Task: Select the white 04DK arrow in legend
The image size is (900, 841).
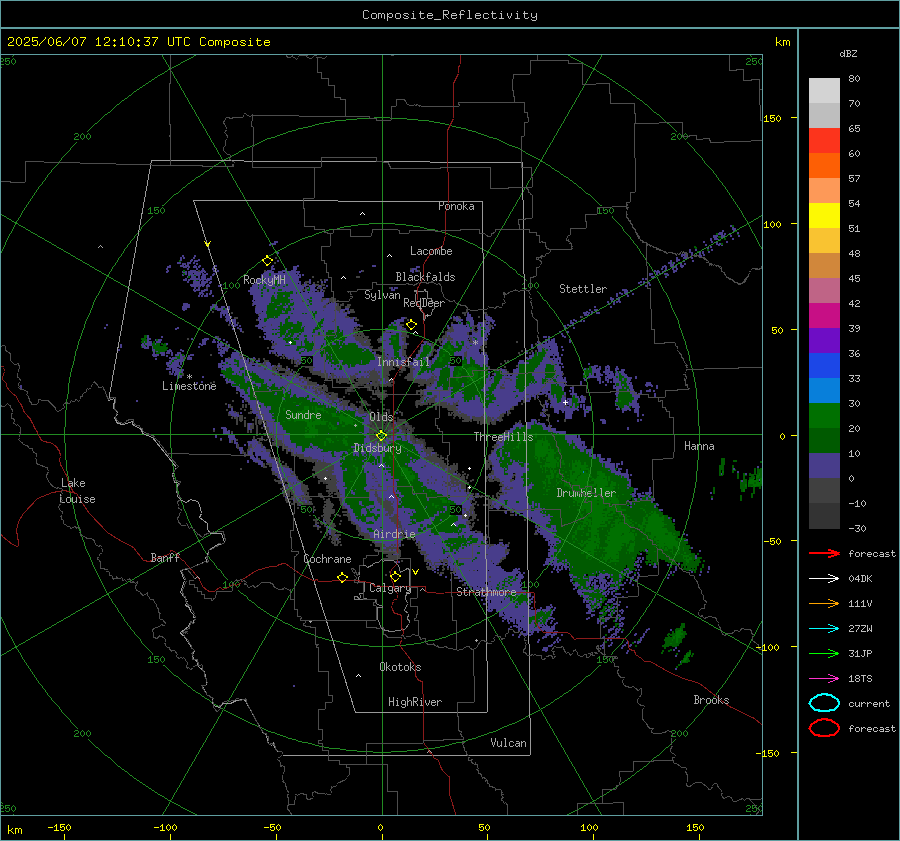Action: coord(824,578)
